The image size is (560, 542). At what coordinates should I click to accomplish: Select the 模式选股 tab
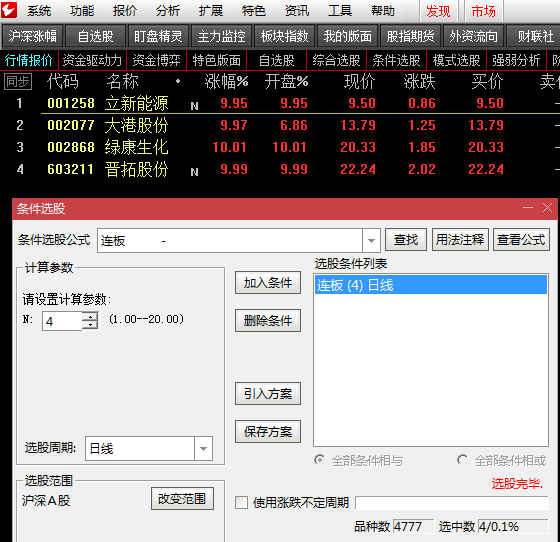point(456,60)
